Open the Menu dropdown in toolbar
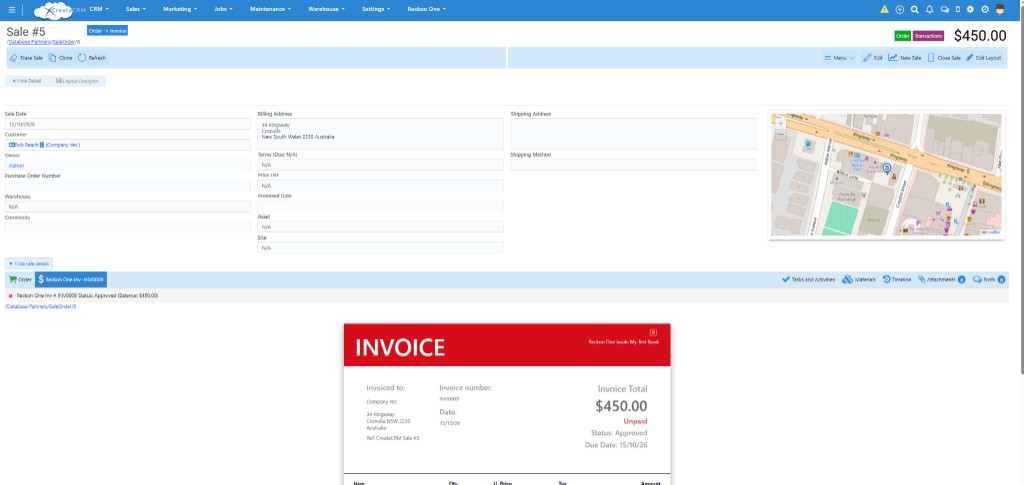1024x485 pixels. (839, 57)
